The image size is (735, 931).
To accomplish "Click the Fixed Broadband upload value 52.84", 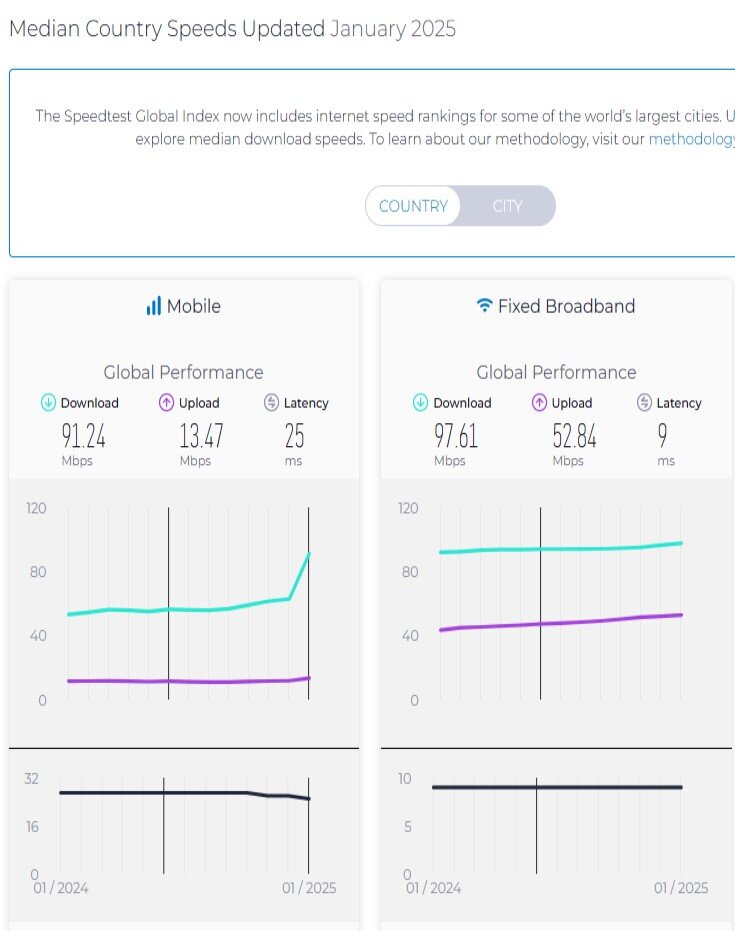I will coord(574,436).
